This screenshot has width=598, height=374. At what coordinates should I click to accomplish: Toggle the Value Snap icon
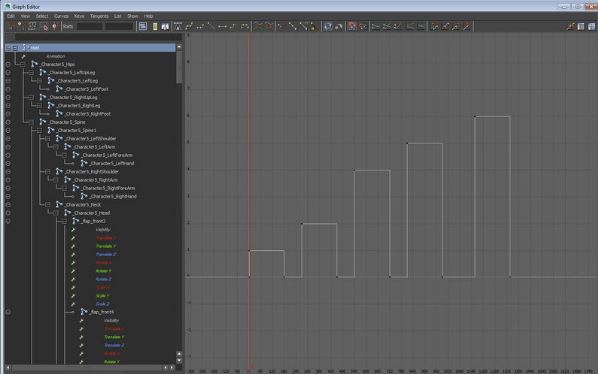[363, 26]
